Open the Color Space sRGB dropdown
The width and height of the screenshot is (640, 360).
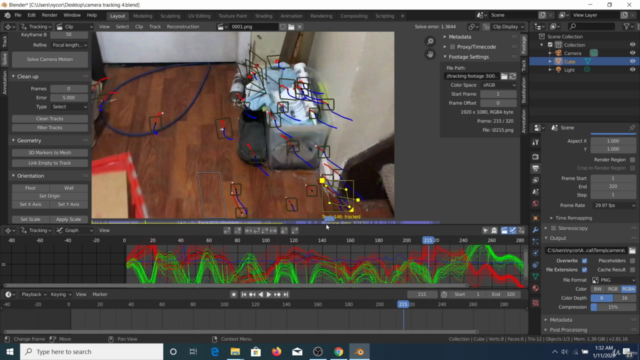498,85
